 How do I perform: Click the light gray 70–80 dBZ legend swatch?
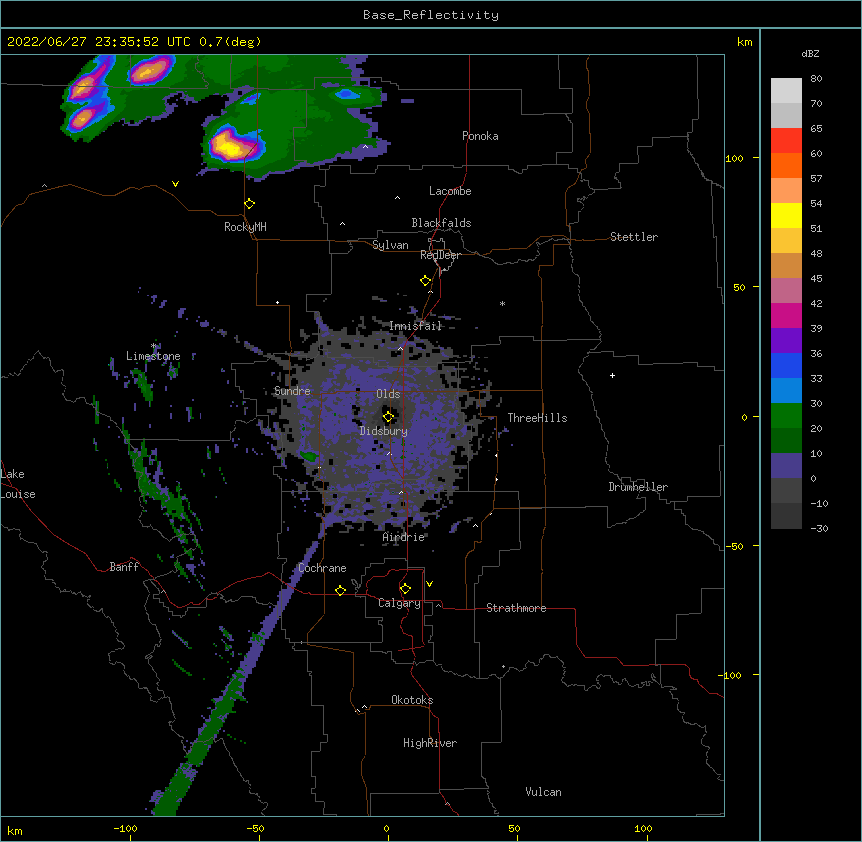(x=786, y=91)
